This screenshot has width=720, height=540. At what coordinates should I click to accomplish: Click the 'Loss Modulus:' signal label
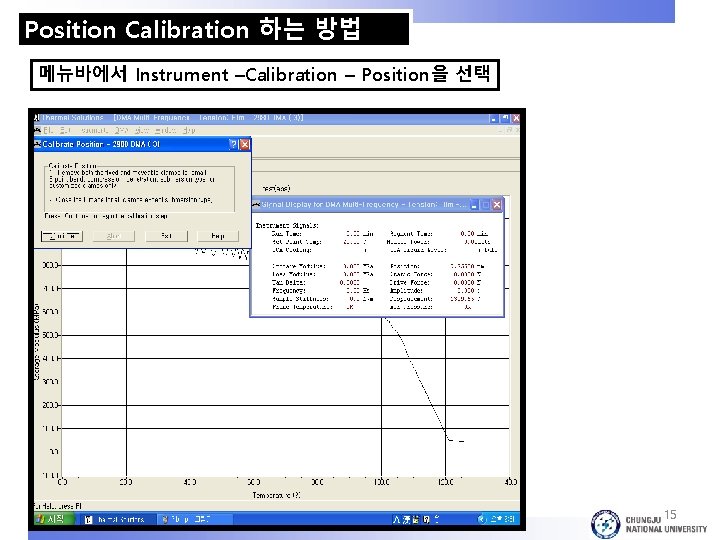pyautogui.click(x=293, y=274)
